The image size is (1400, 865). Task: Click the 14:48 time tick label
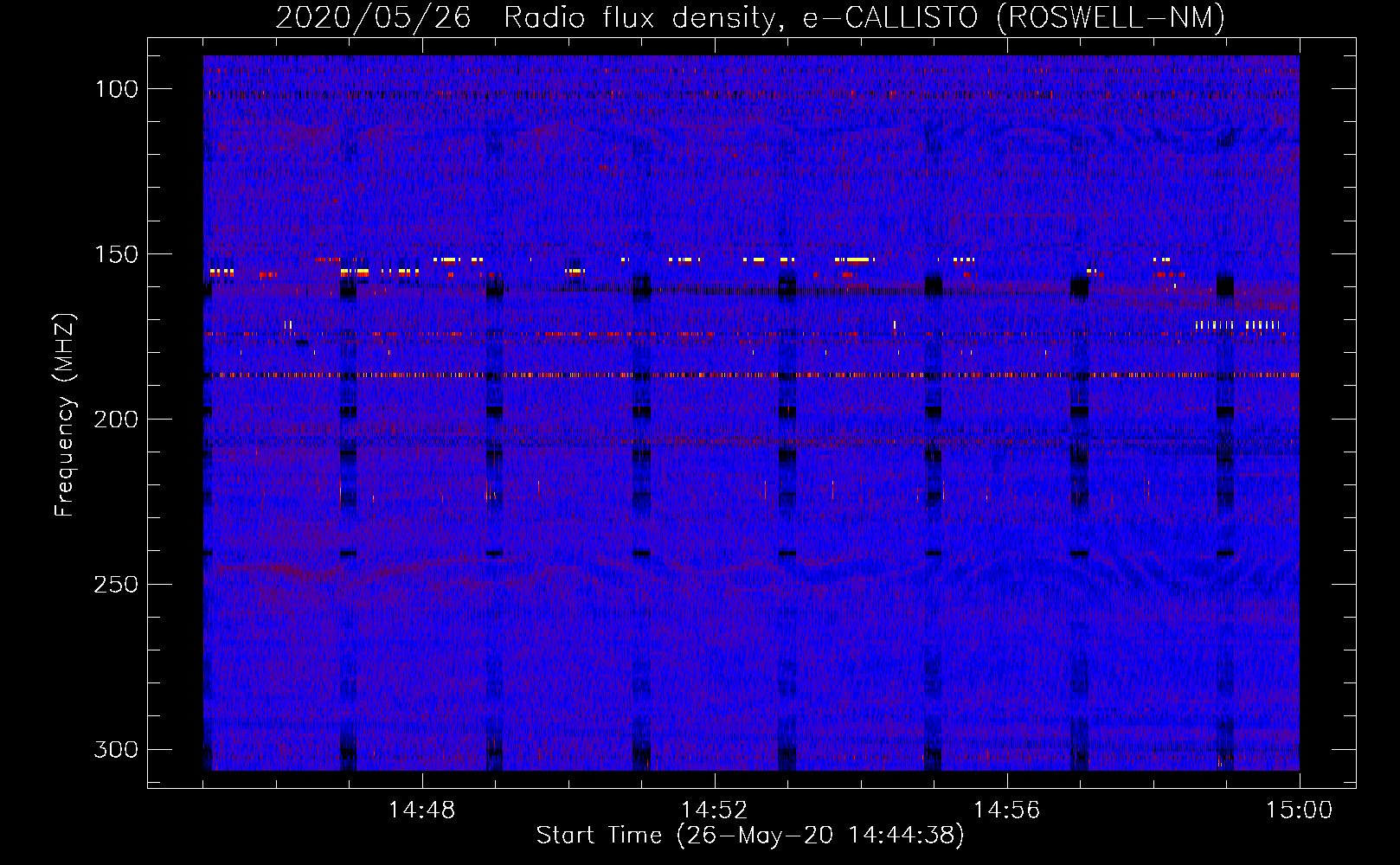[x=421, y=811]
